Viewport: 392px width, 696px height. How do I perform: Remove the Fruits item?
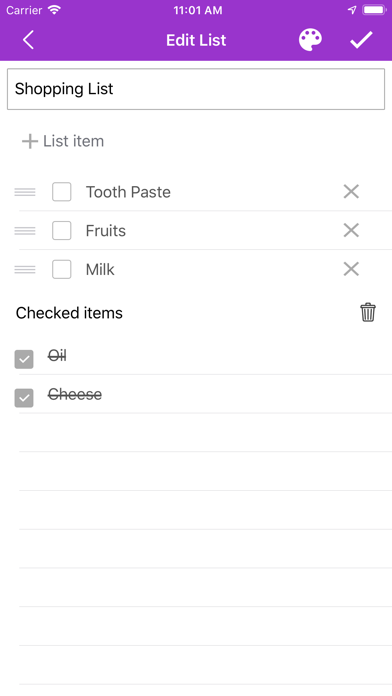click(351, 230)
